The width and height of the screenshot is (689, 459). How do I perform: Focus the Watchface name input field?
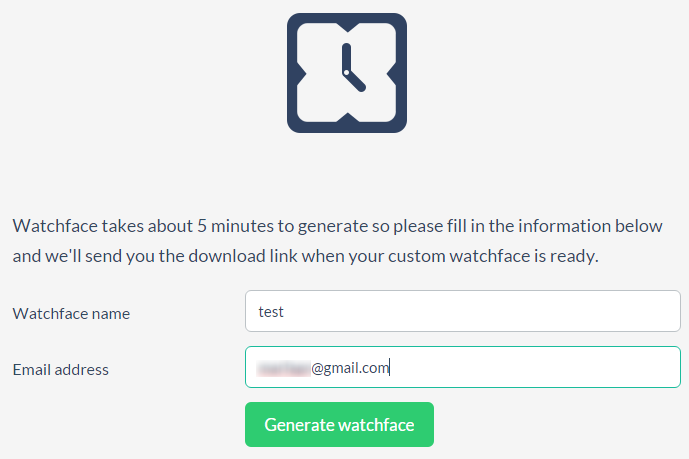[x=462, y=311]
